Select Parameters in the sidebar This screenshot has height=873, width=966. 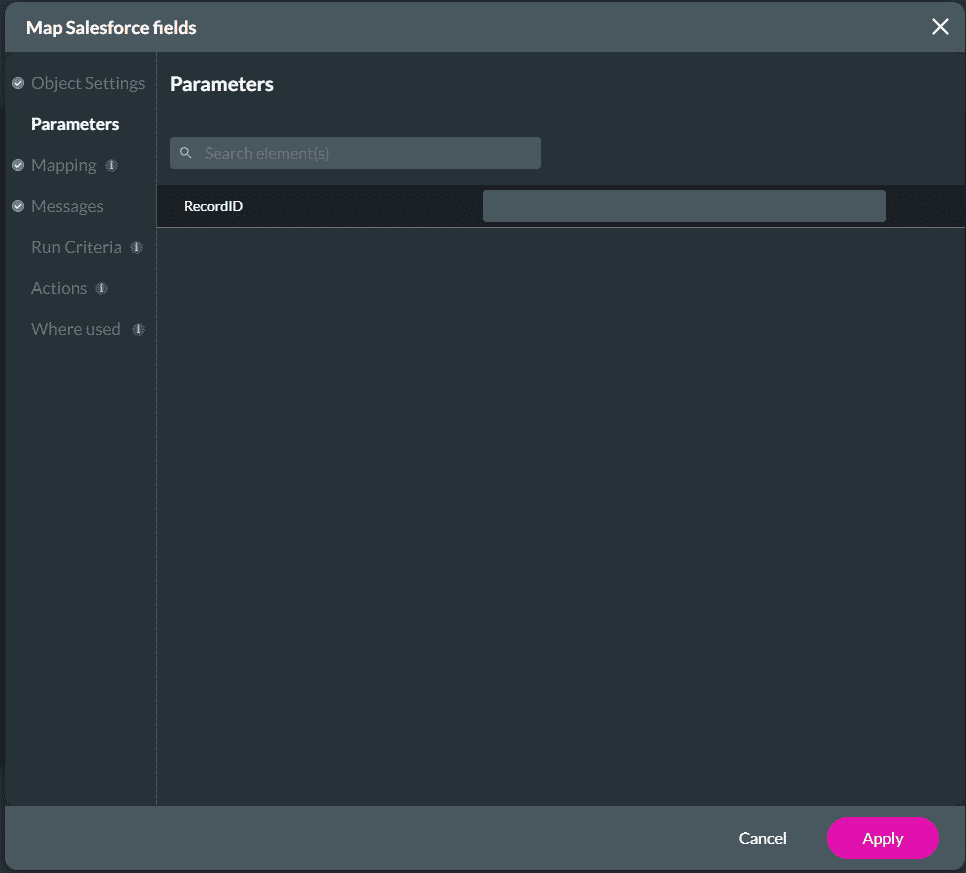tap(75, 124)
